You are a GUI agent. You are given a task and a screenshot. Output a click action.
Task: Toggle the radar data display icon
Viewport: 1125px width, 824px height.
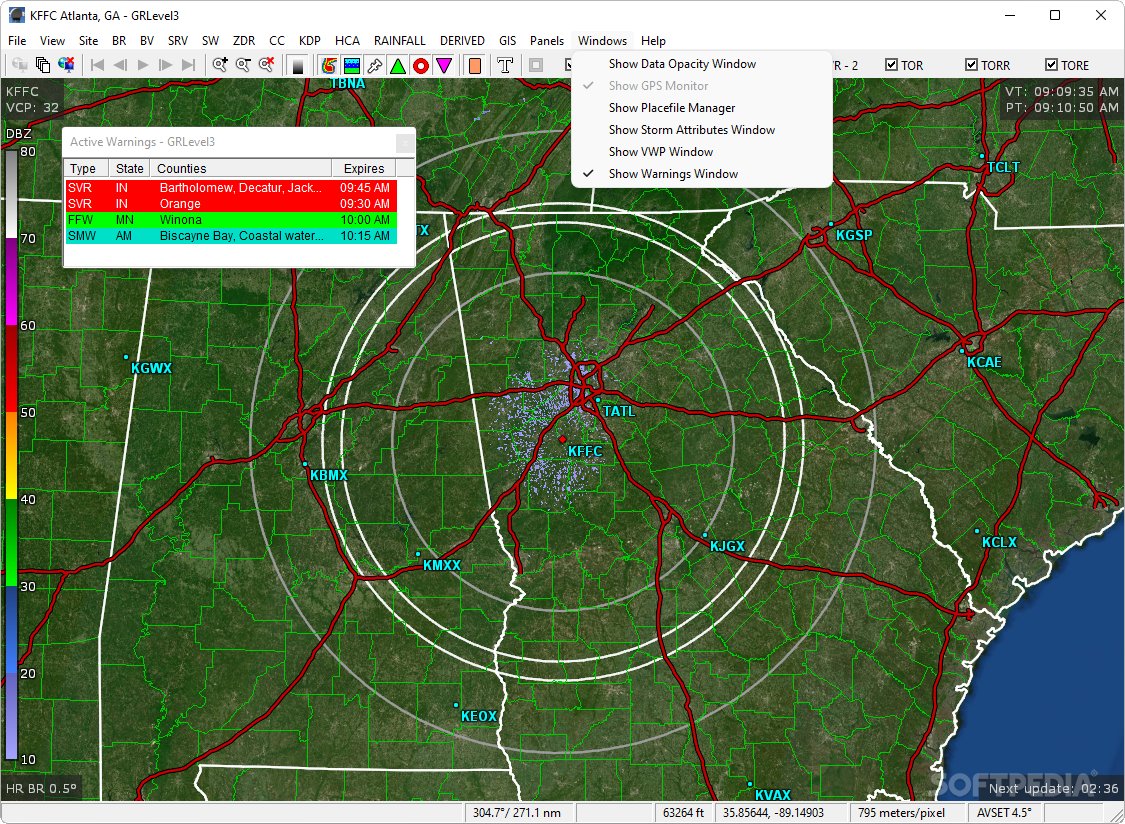329,65
